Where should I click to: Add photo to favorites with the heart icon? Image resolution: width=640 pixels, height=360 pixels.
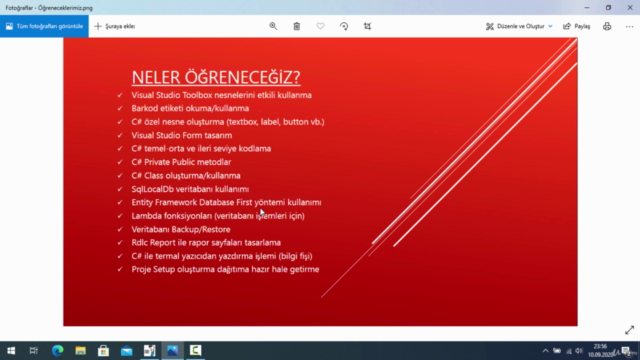point(320,26)
